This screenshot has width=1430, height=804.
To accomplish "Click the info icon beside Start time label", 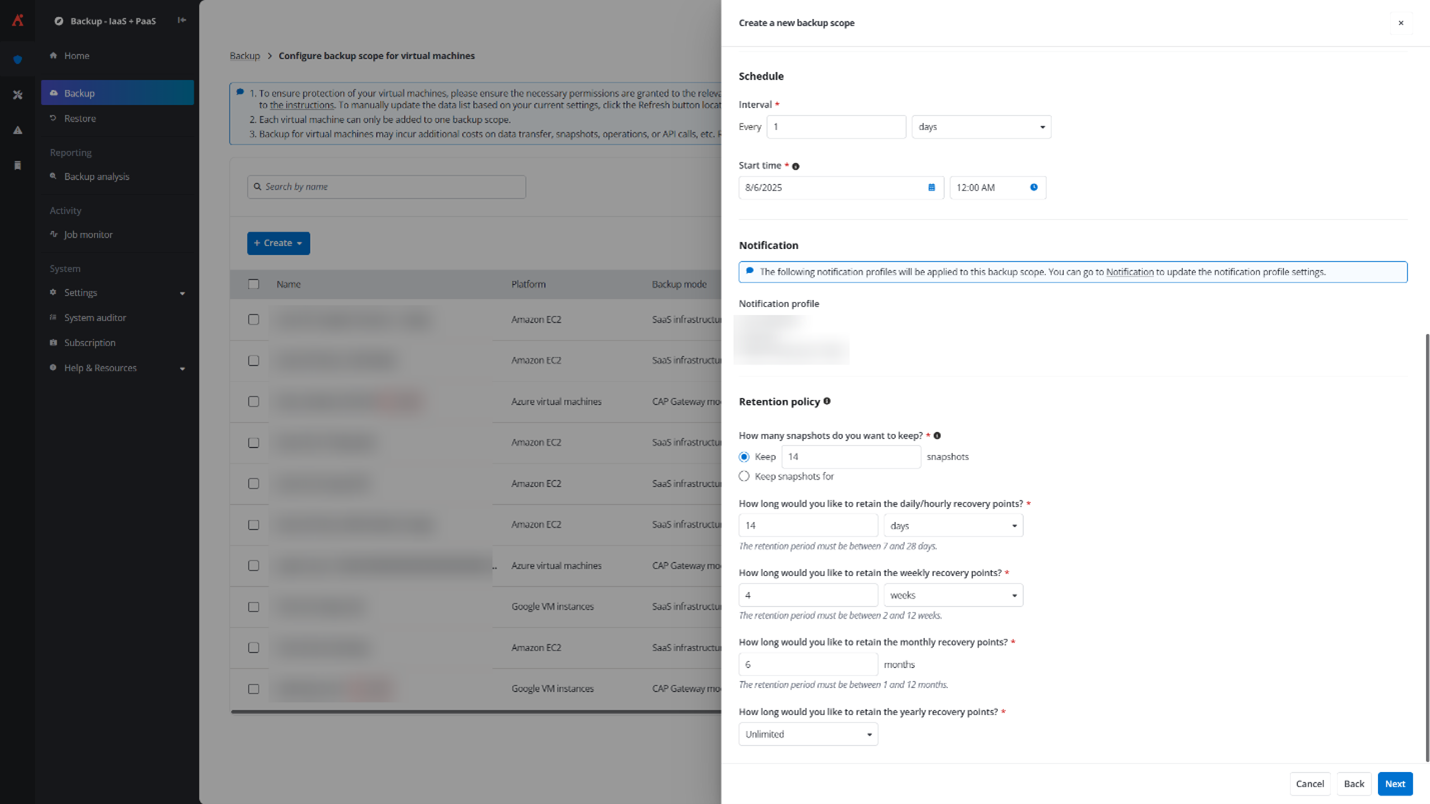I will (x=796, y=166).
